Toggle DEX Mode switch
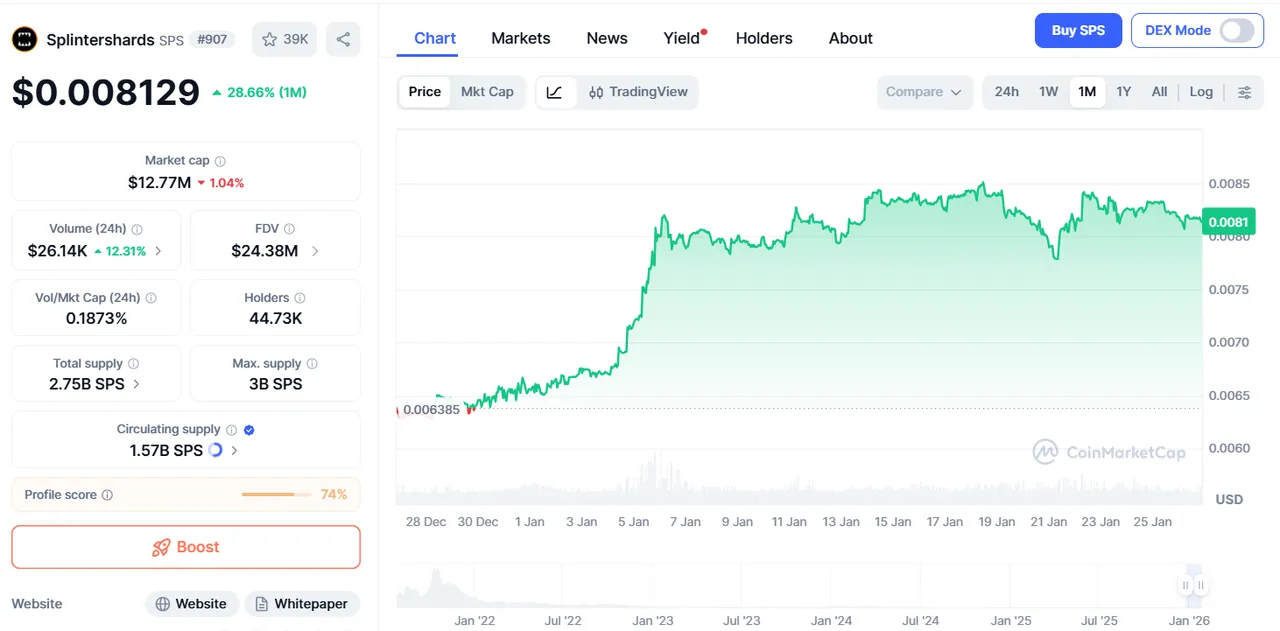This screenshot has height=631, width=1280. [x=1236, y=30]
